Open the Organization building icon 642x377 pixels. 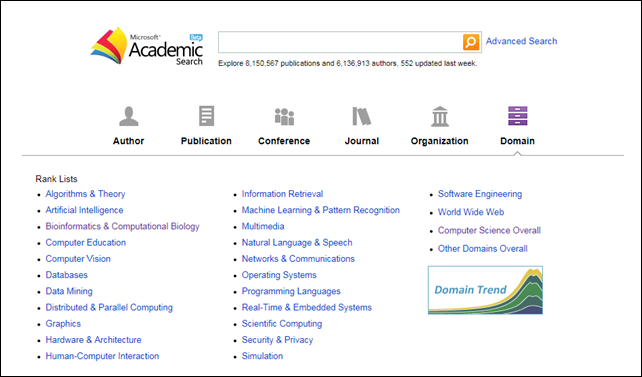click(440, 116)
